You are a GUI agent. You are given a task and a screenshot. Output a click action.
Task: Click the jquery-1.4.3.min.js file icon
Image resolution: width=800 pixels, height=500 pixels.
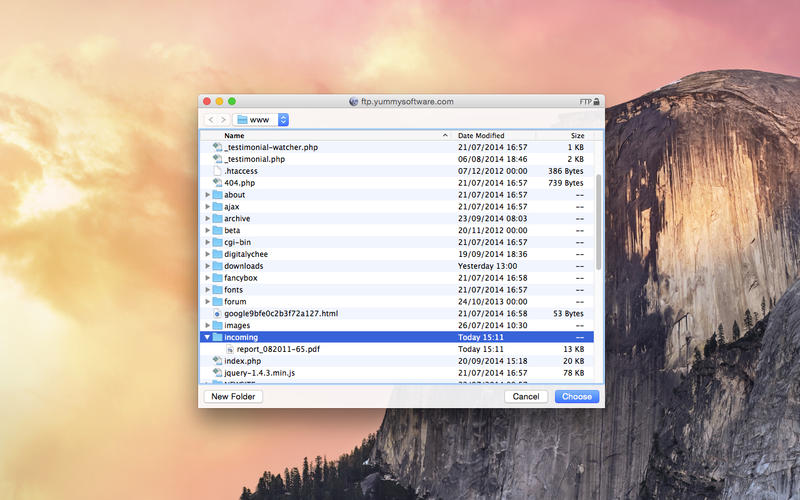click(217, 373)
